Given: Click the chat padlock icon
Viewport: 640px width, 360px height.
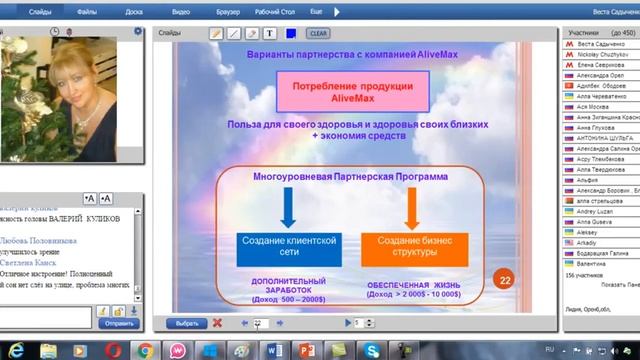Looking at the screenshot, I should 118,311.
